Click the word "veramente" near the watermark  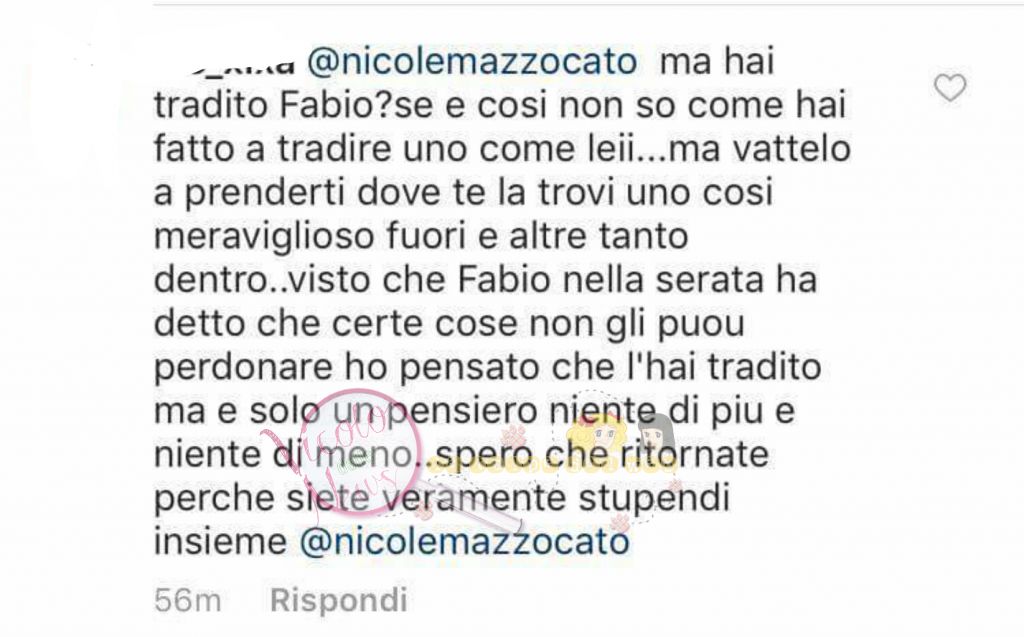473,498
